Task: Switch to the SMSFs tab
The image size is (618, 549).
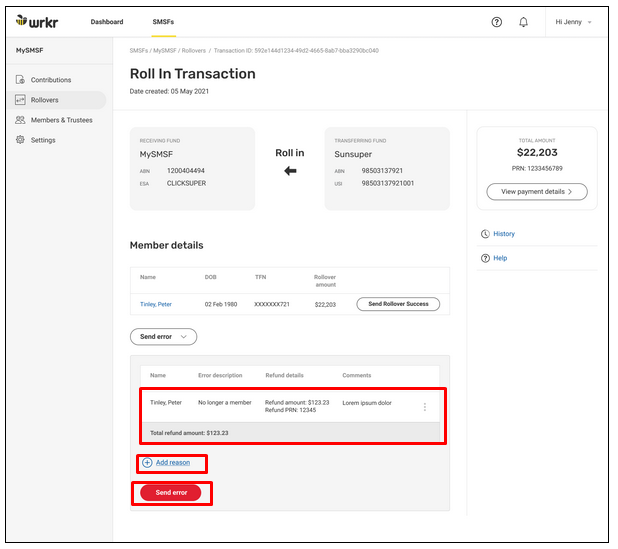Action: tap(163, 22)
